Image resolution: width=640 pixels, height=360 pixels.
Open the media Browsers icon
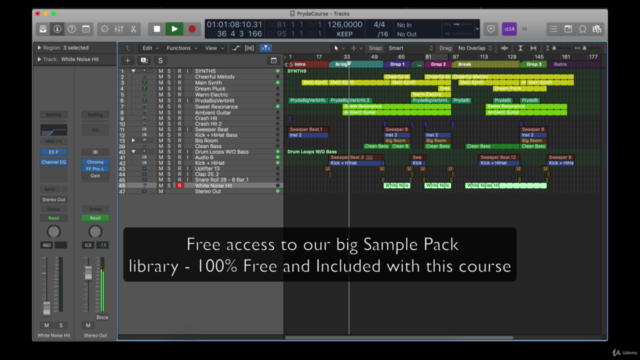(x=597, y=29)
